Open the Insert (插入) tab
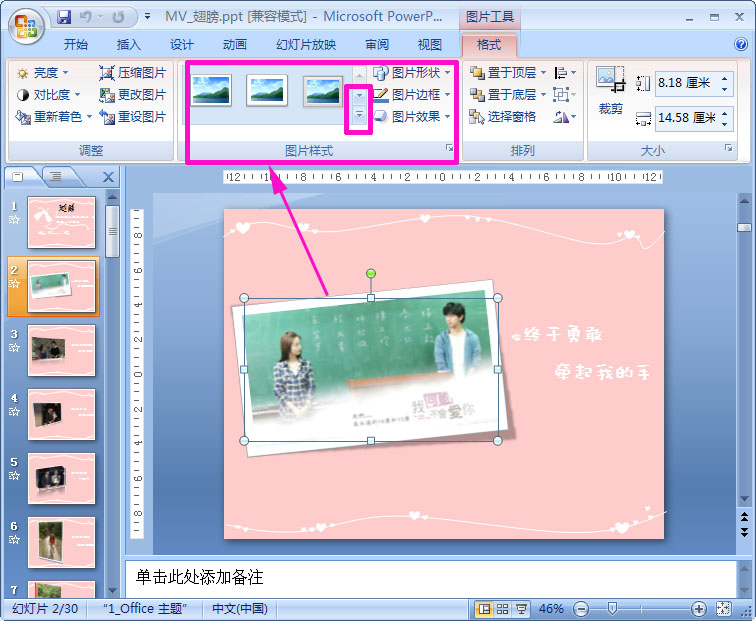This screenshot has height=621, width=756. point(128,44)
